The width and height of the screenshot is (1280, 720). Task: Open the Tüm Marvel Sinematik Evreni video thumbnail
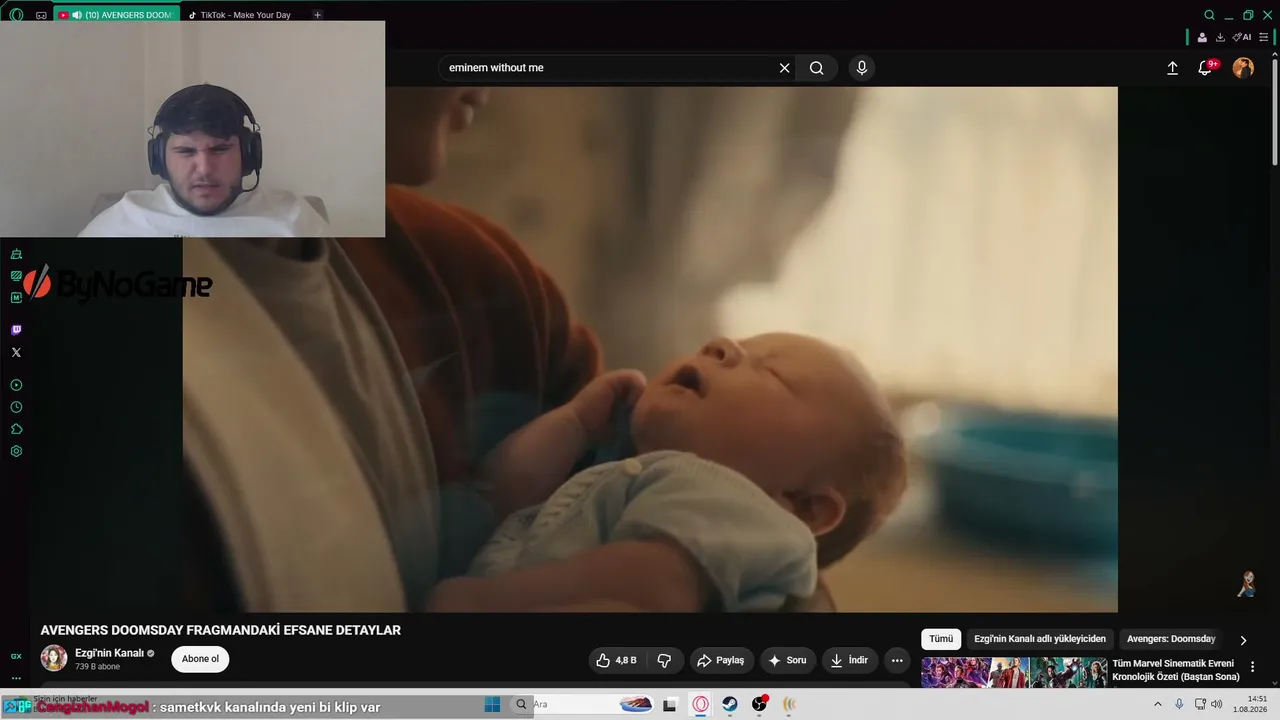click(1014, 672)
